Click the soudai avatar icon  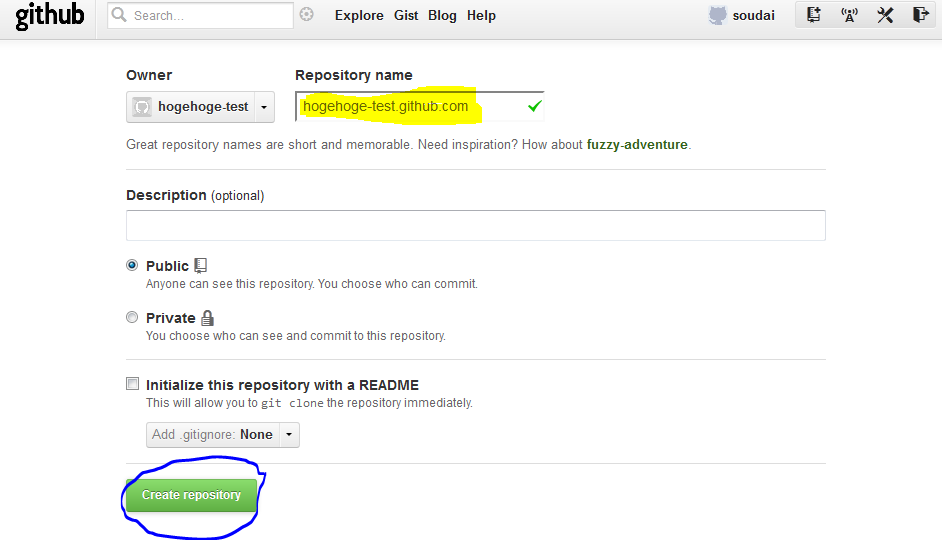coord(717,15)
